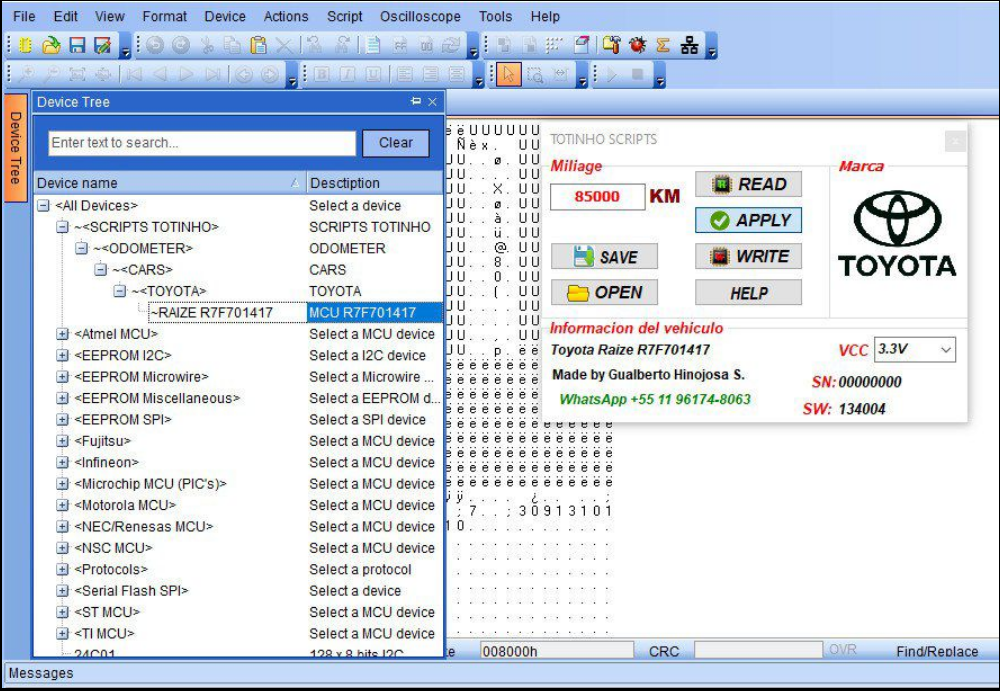Screen dimensions: 1000x691
Task: Click the APPLY button in Totinho Scripts
Action: [748, 220]
